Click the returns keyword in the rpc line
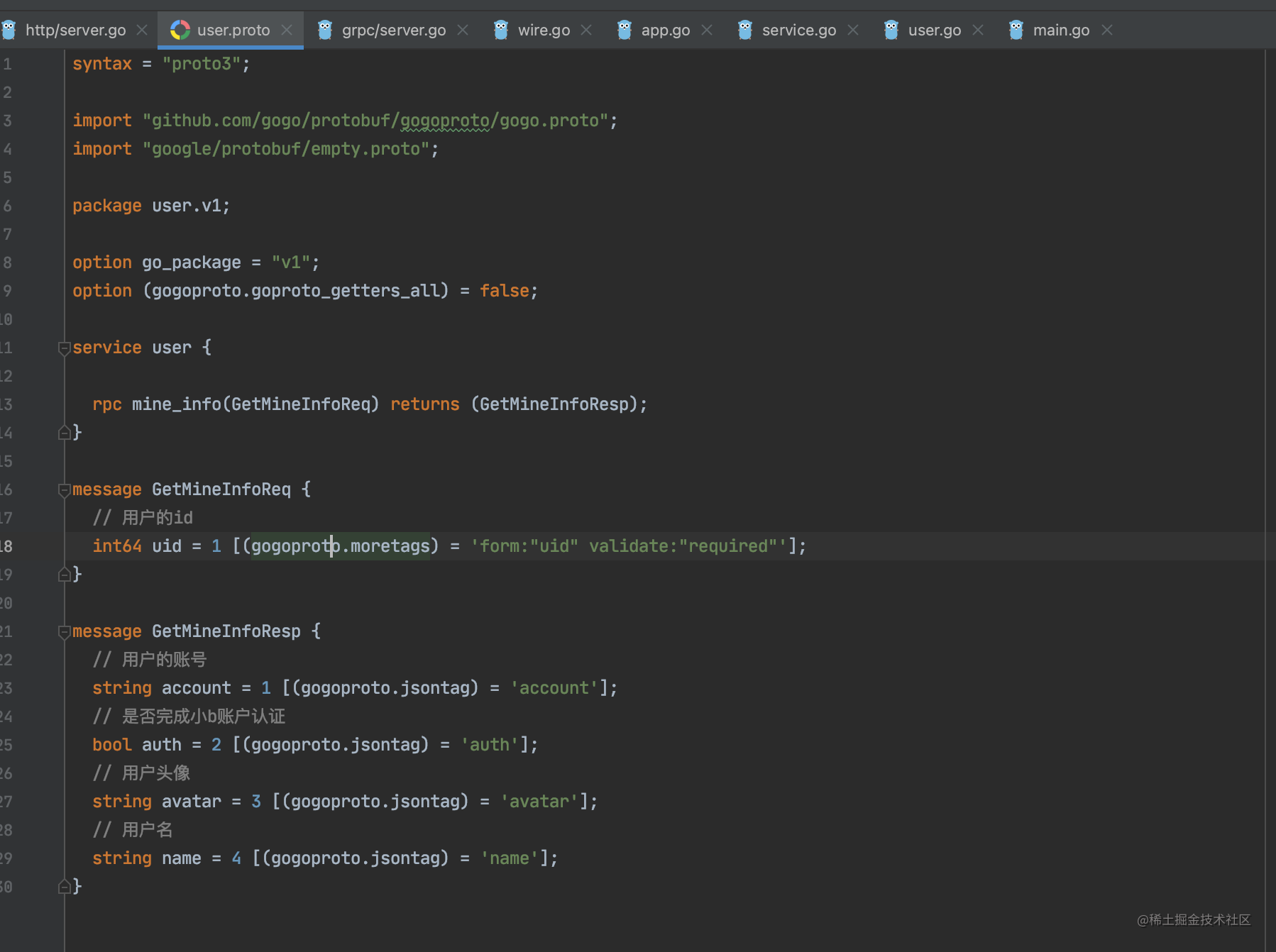Image resolution: width=1276 pixels, height=952 pixels. (425, 404)
